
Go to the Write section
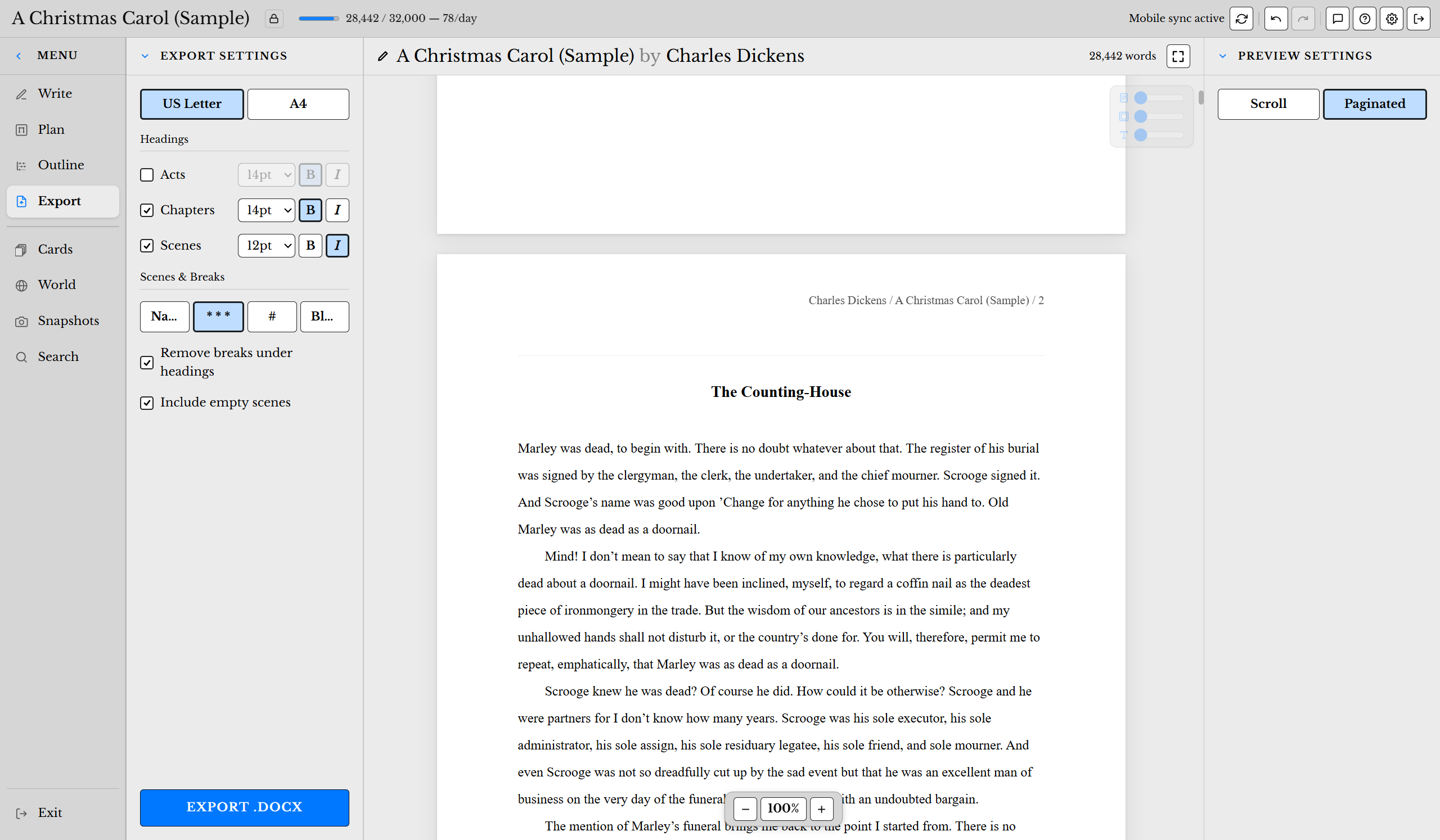click(63, 94)
